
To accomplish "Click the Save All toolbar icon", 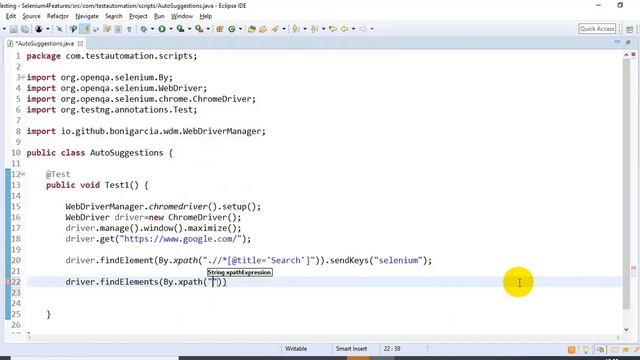I will point(25,29).
